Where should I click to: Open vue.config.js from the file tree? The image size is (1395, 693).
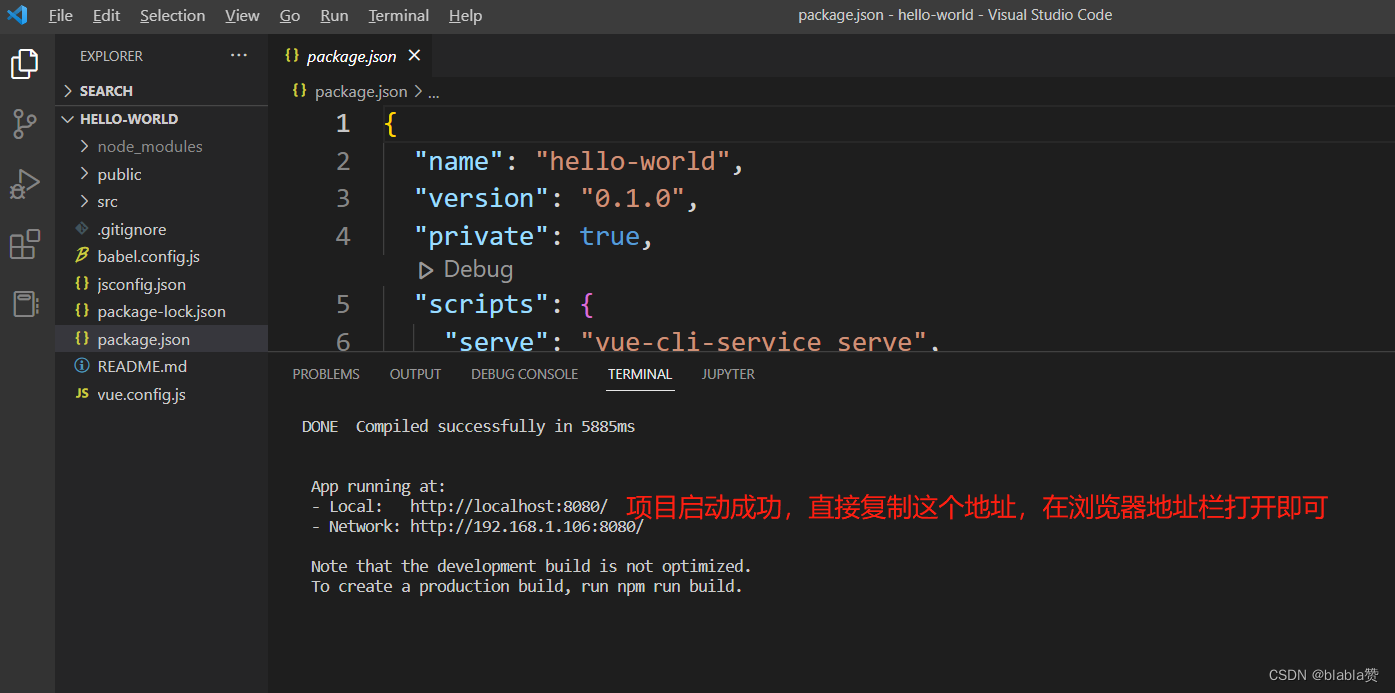point(141,394)
